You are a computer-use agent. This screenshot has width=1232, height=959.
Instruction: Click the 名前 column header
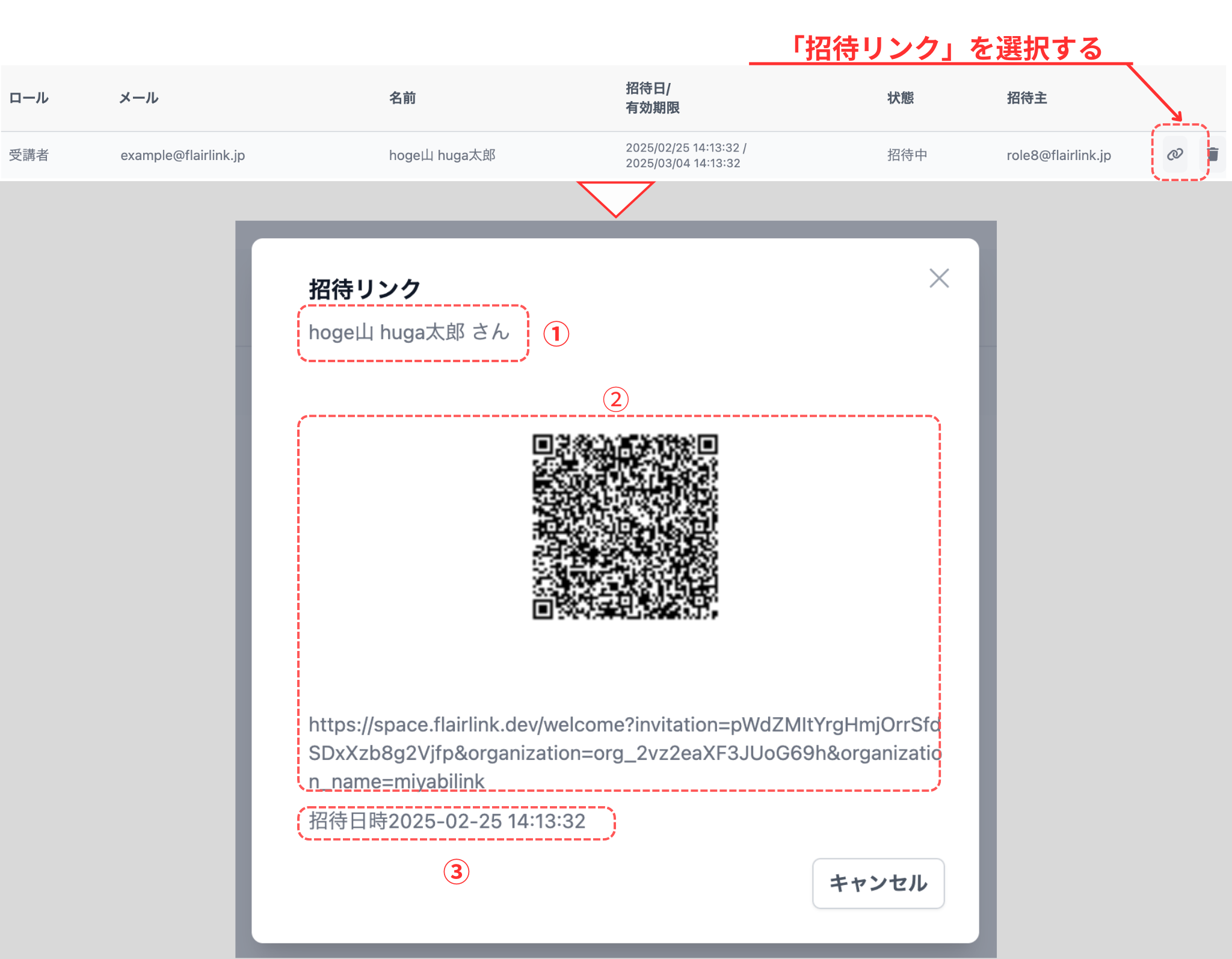[x=402, y=98]
